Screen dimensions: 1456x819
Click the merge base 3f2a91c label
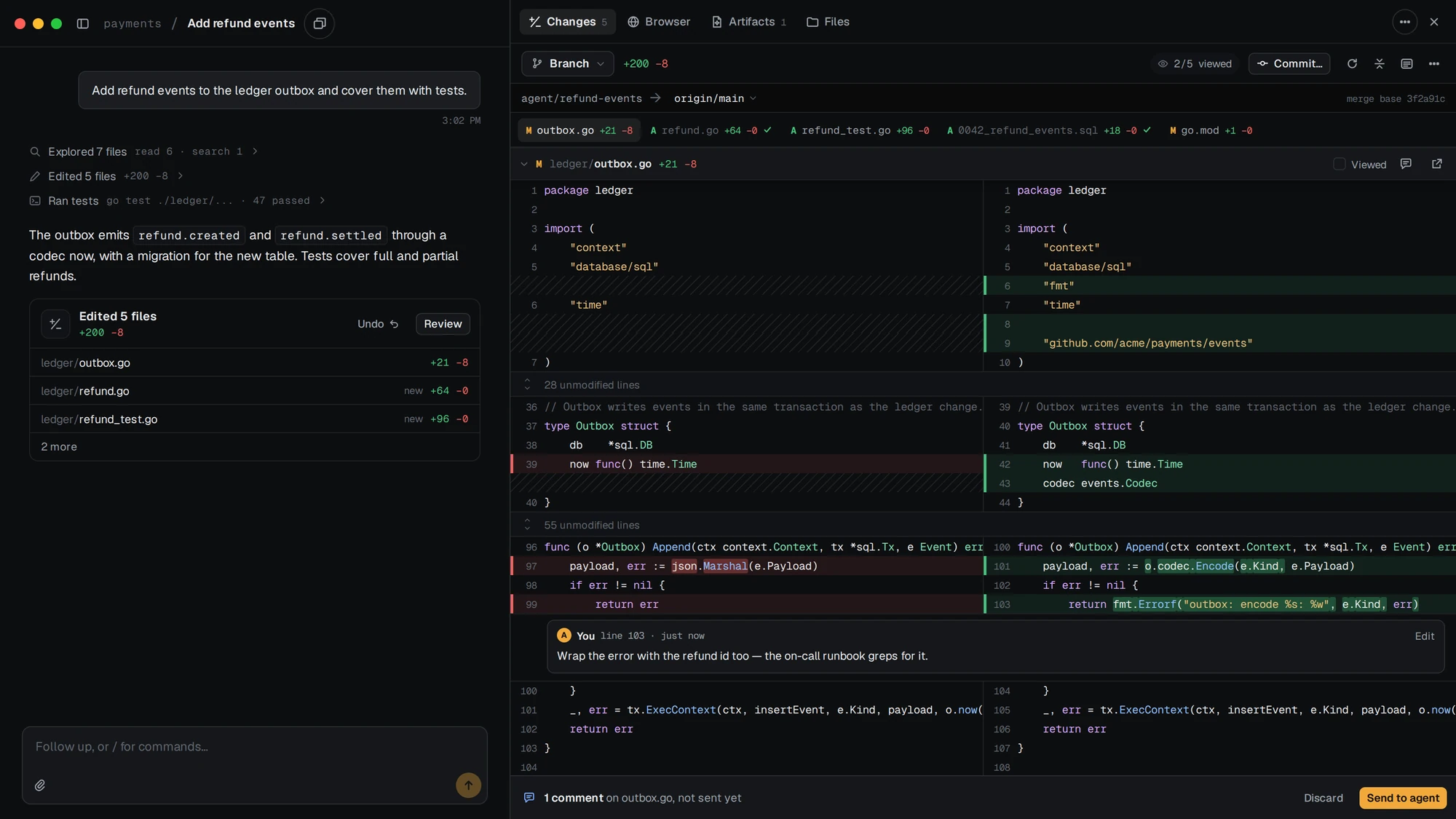pyautogui.click(x=1396, y=99)
